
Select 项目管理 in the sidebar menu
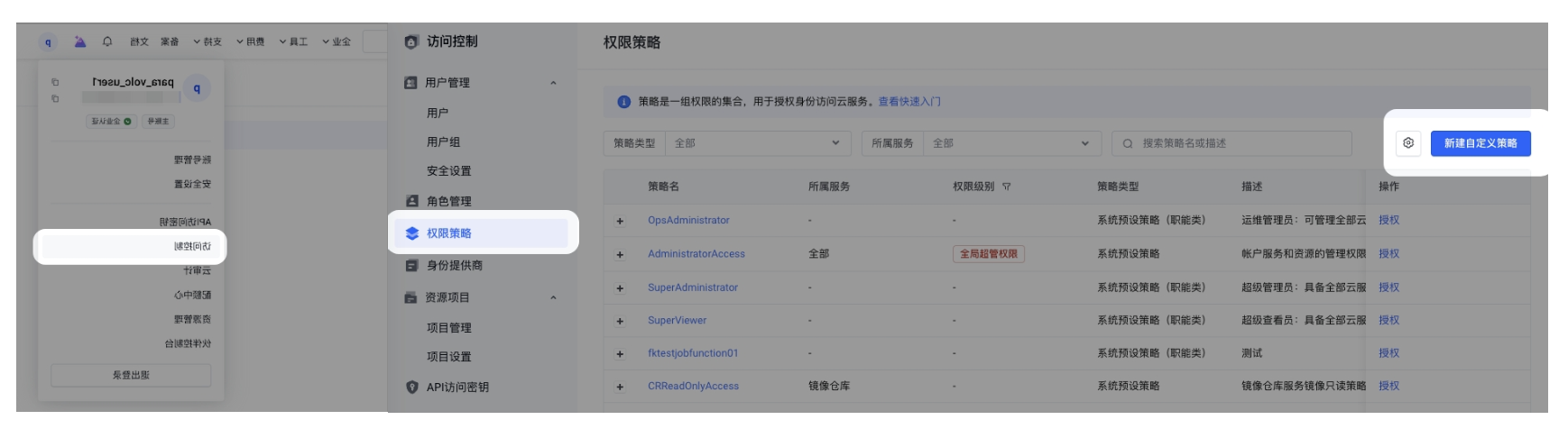[x=448, y=328]
